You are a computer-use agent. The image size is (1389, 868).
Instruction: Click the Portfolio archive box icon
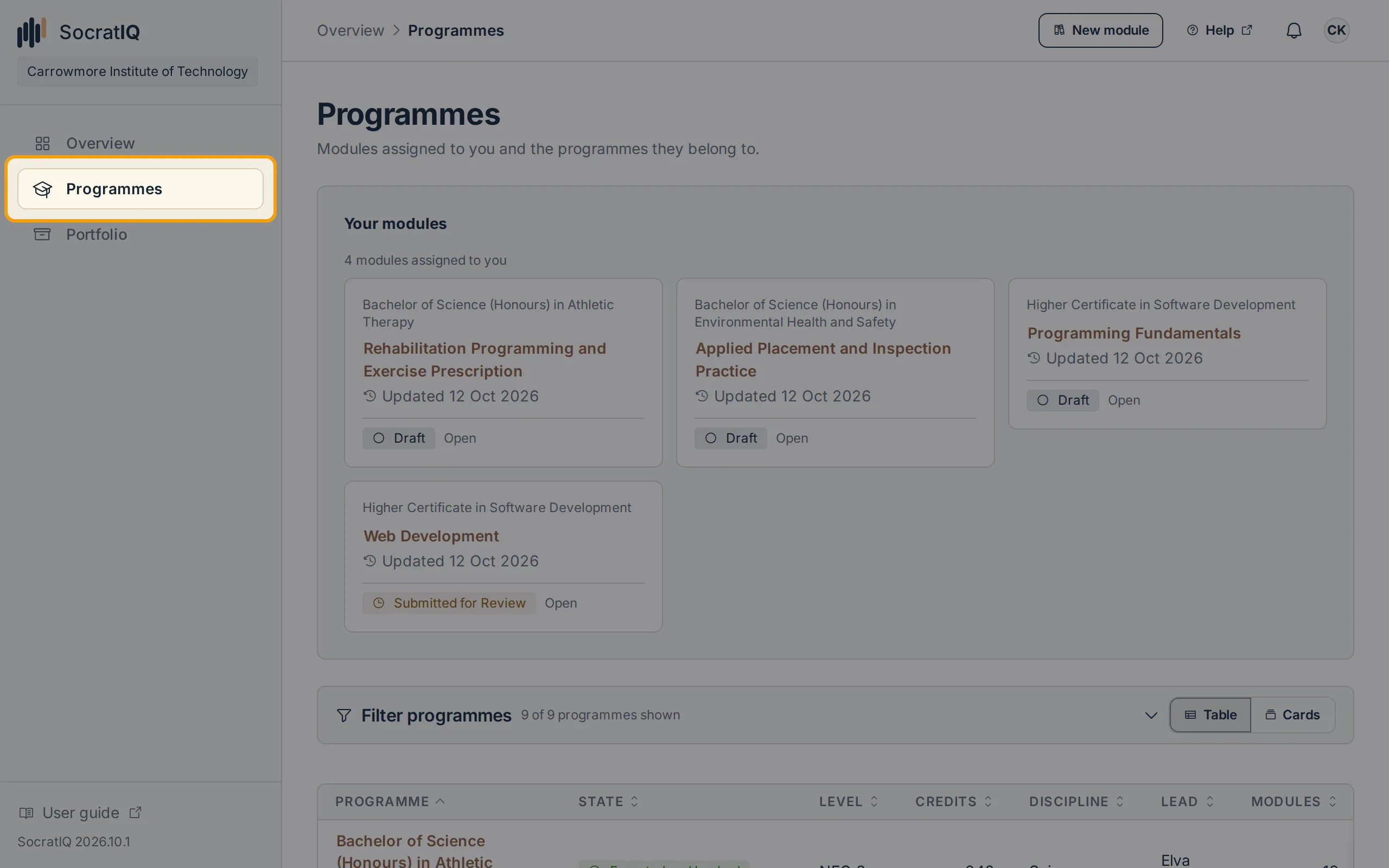42,234
